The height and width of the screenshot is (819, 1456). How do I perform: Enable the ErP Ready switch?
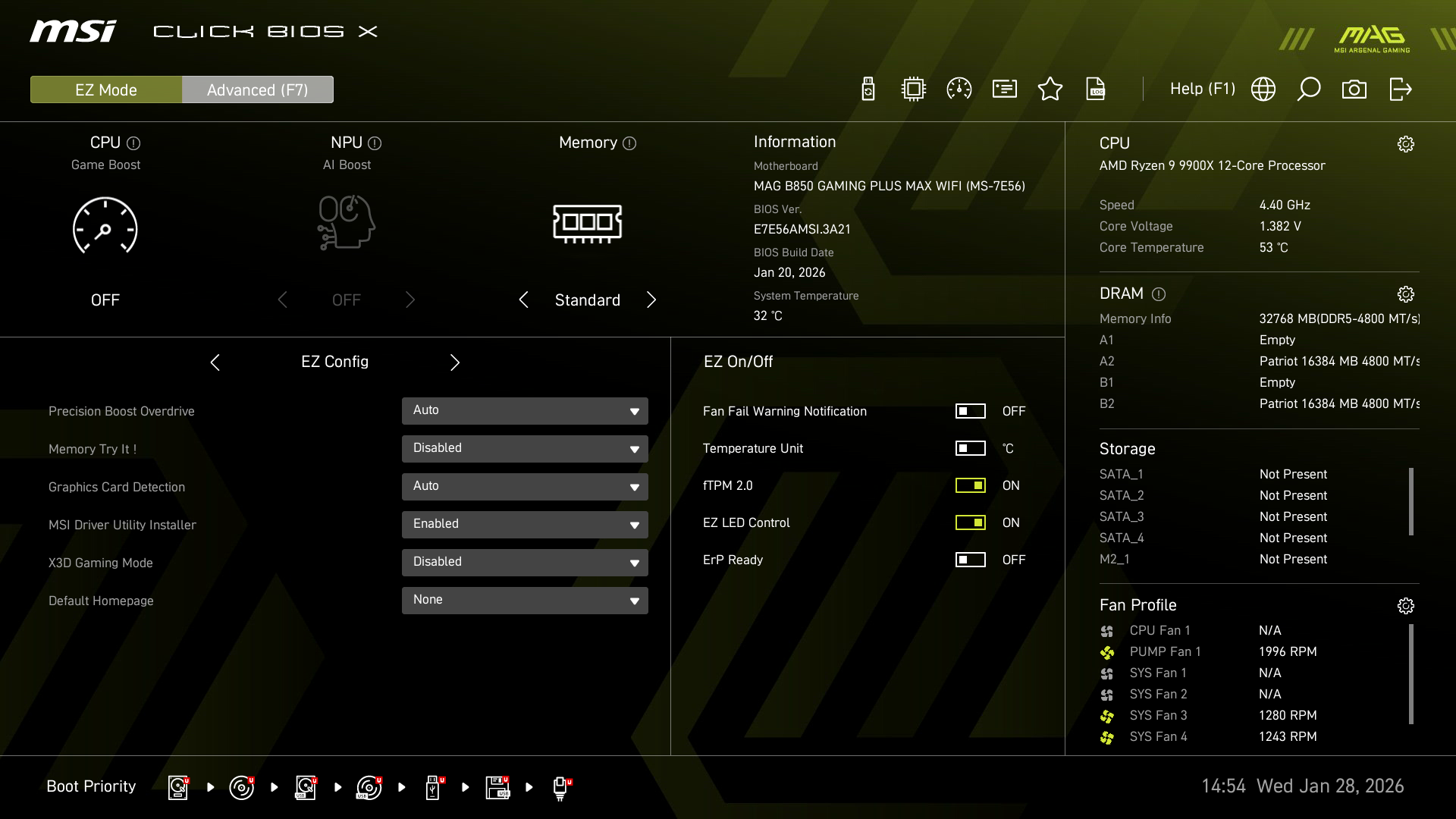click(971, 560)
